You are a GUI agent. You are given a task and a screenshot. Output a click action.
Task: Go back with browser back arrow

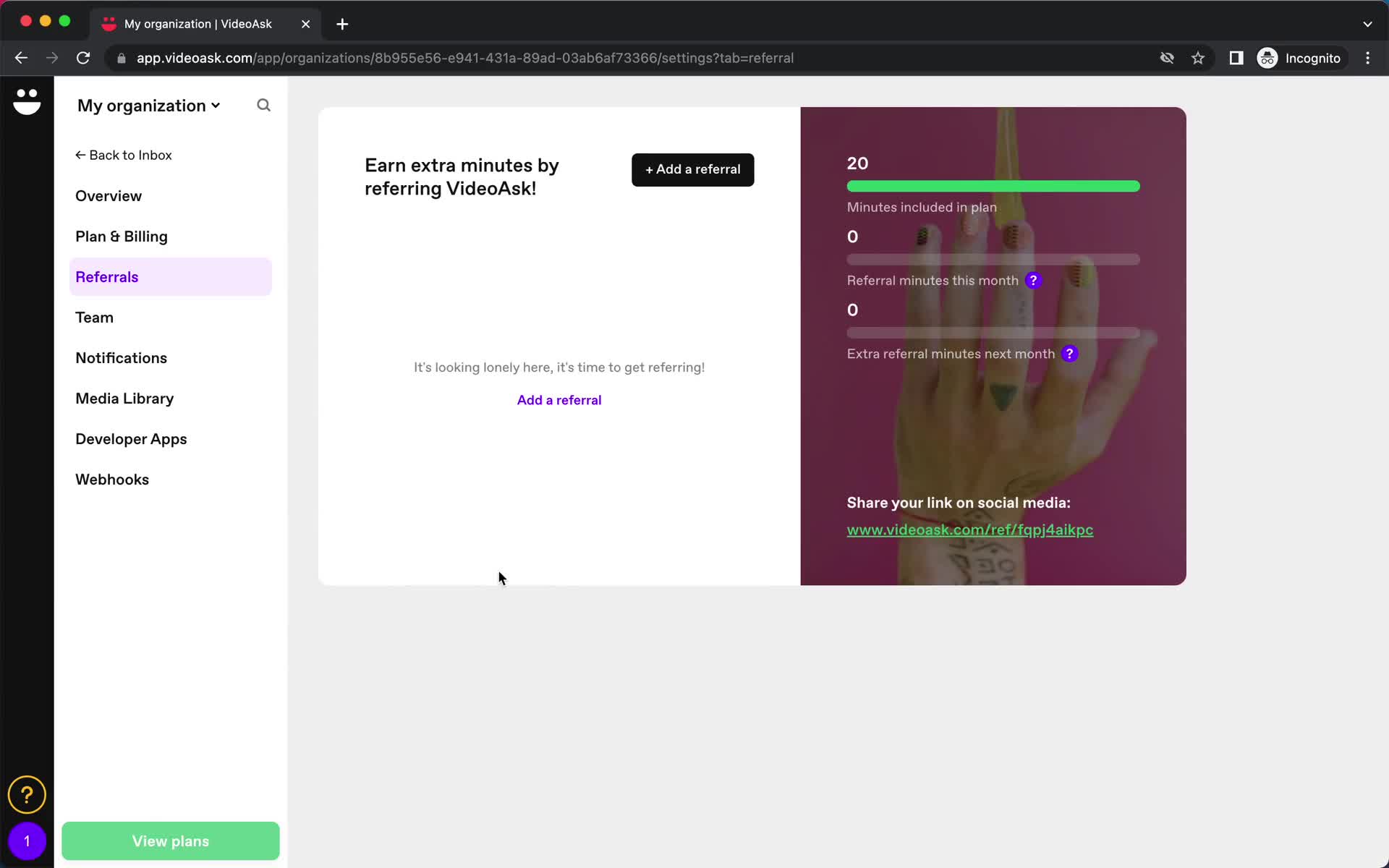tap(21, 58)
